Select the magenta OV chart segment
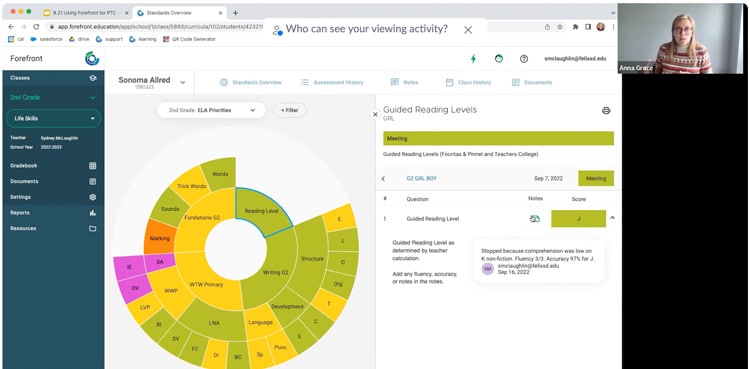 [x=135, y=288]
